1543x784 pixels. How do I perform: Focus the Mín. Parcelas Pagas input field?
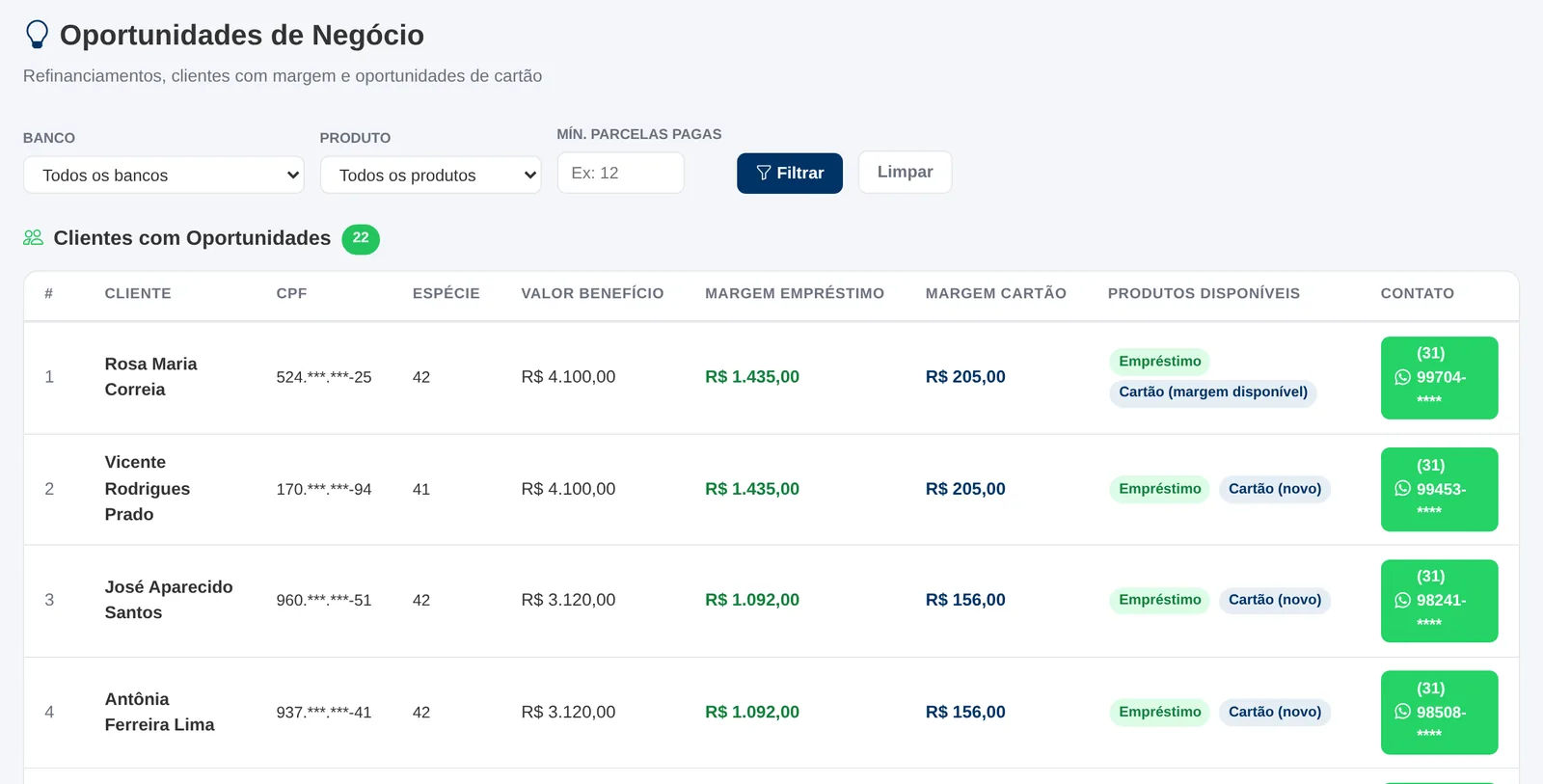point(621,173)
